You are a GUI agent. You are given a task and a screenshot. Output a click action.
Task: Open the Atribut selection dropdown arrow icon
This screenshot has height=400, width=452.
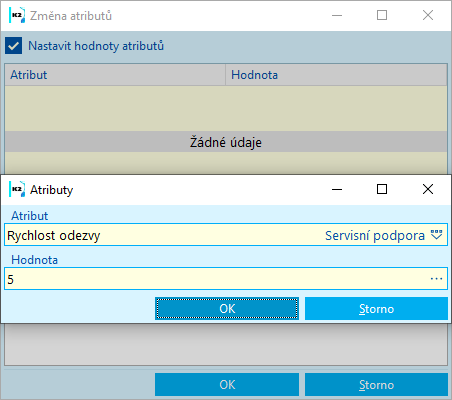coord(436,235)
